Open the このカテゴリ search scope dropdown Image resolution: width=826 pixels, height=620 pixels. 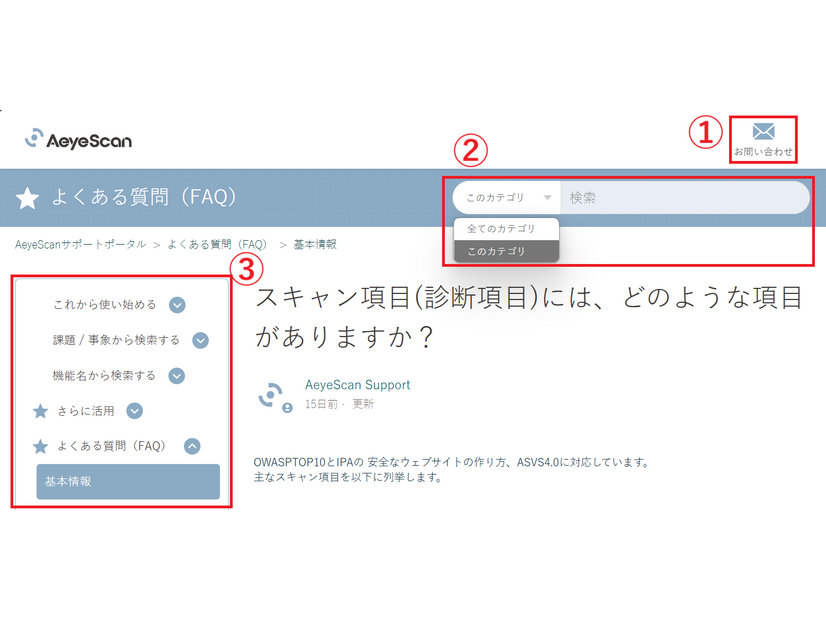coord(508,198)
